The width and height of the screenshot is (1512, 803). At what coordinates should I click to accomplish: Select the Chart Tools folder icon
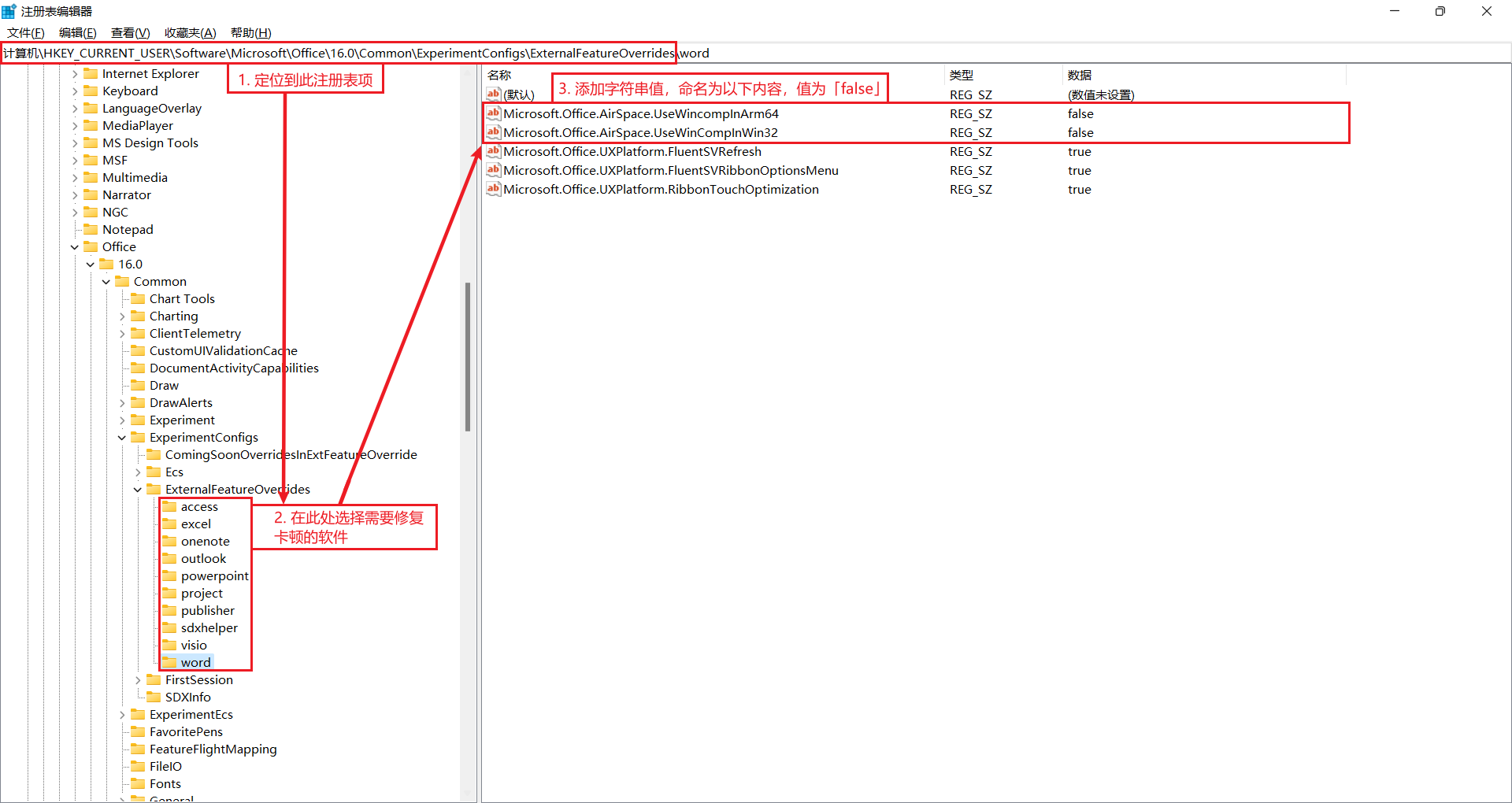(x=138, y=298)
